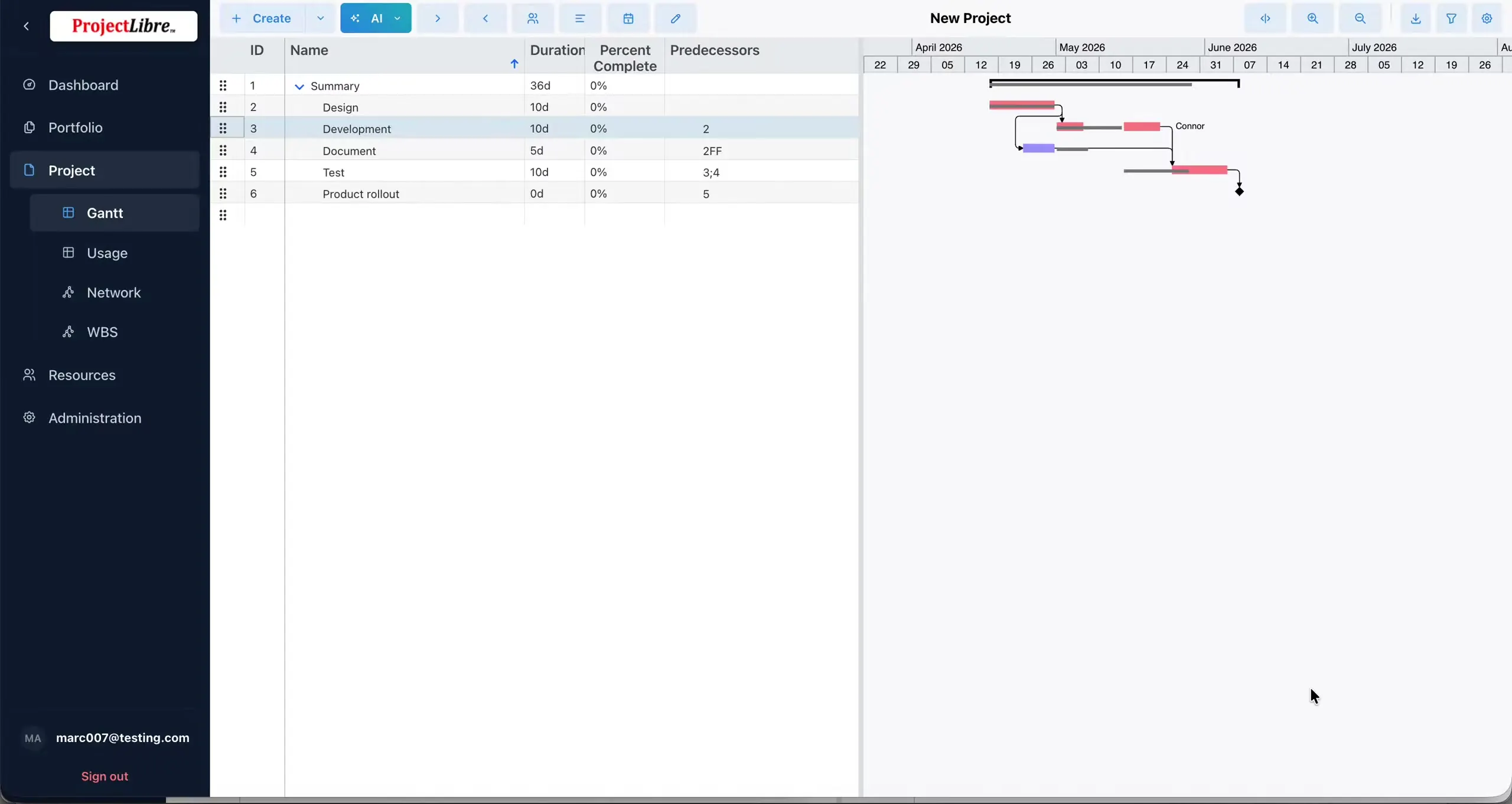Viewport: 1512px width, 804px height.
Task: Click the split view divider icon
Action: tap(1265, 18)
